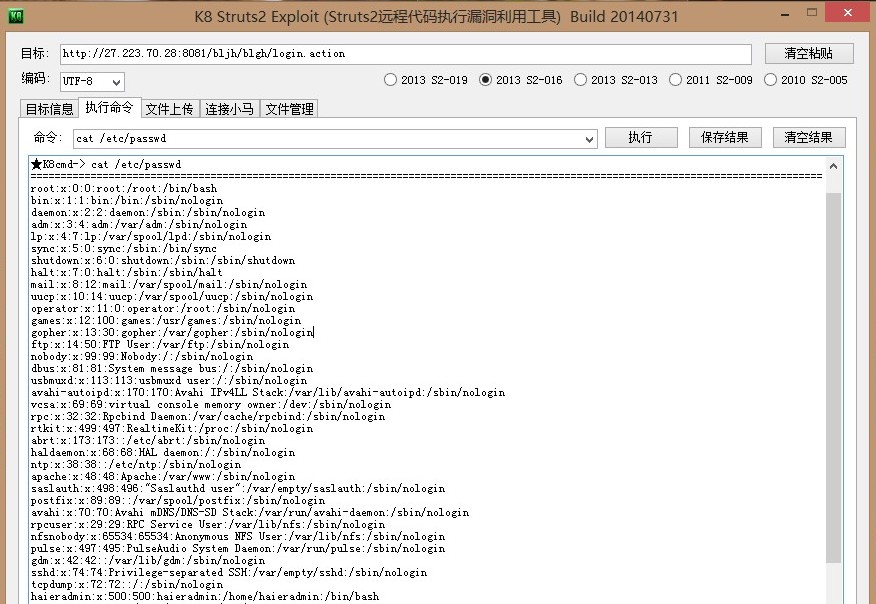The width and height of the screenshot is (876, 604).
Task: Click the halt:x:7:0 output line
Action: click(127, 272)
